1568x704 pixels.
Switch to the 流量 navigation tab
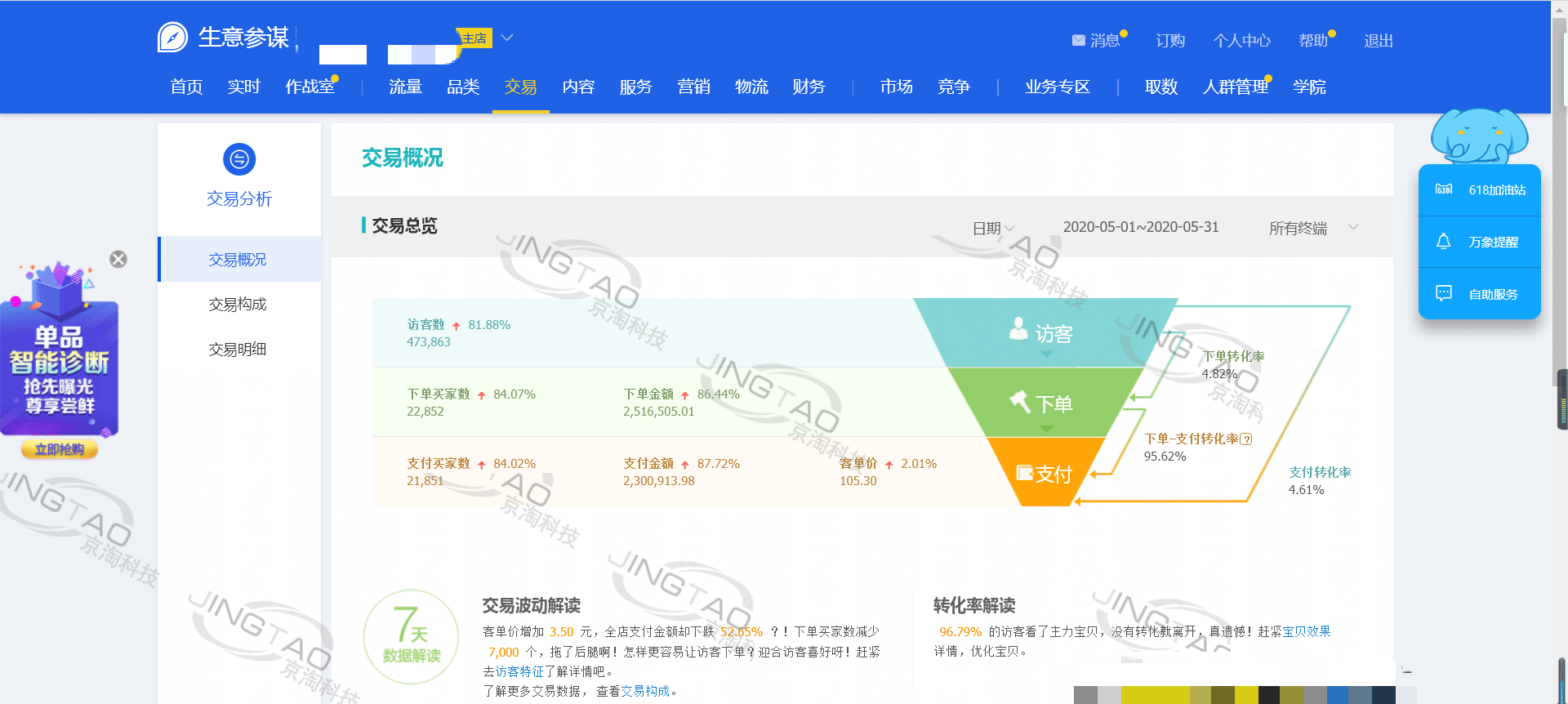405,87
